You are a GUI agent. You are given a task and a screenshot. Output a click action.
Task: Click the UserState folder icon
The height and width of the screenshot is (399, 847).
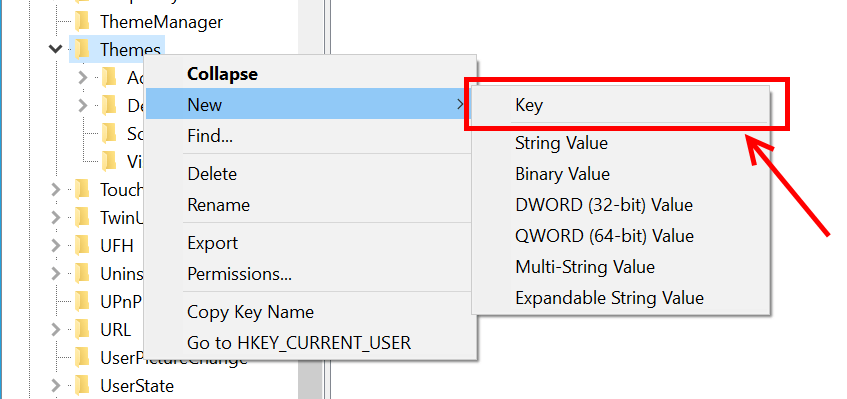click(82, 386)
